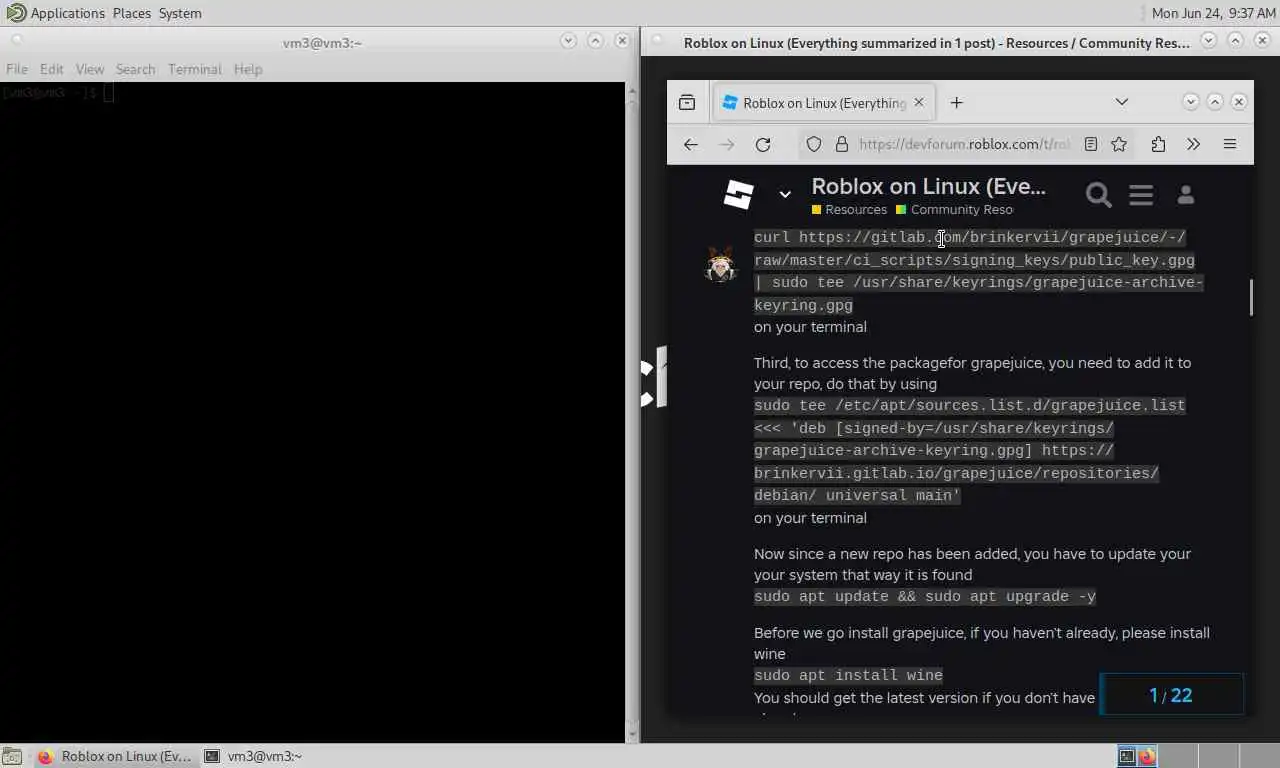Click the terminal window scrollbar
The height and width of the screenshot is (768, 1280).
pos(631,412)
